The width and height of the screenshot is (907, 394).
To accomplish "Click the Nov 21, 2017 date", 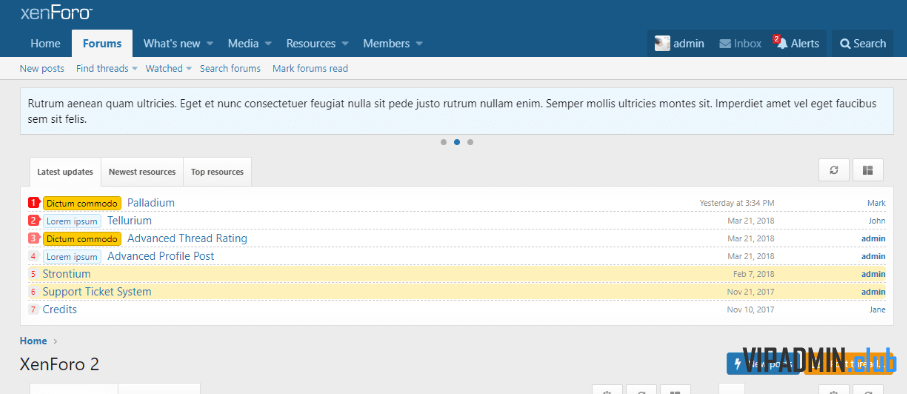I will tap(751, 292).
